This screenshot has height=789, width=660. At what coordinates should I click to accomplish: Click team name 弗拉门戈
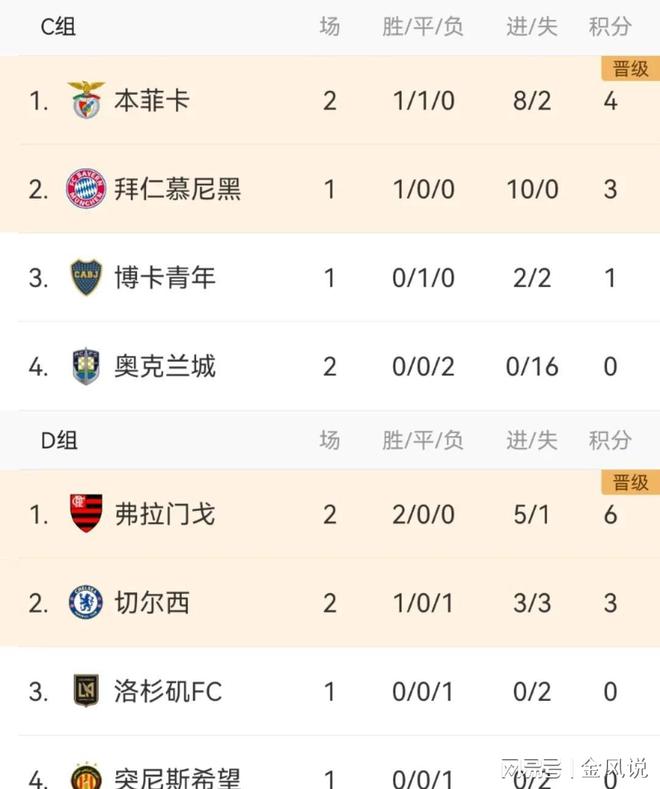[165, 514]
